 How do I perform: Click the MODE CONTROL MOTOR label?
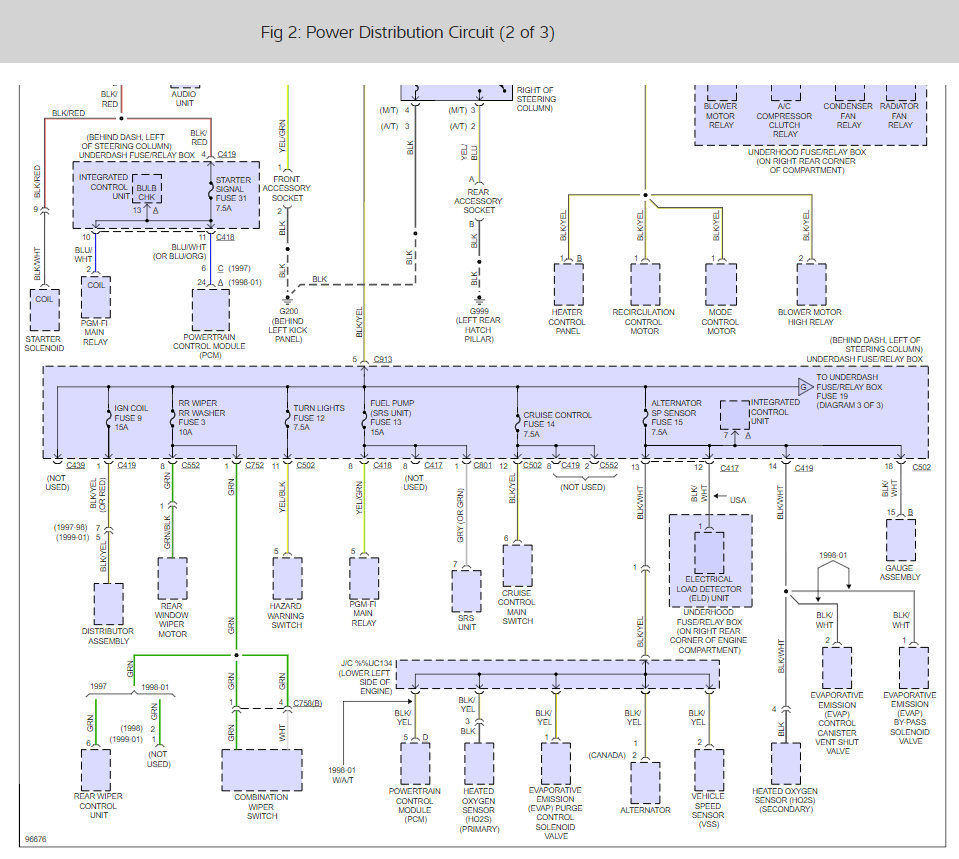point(720,322)
